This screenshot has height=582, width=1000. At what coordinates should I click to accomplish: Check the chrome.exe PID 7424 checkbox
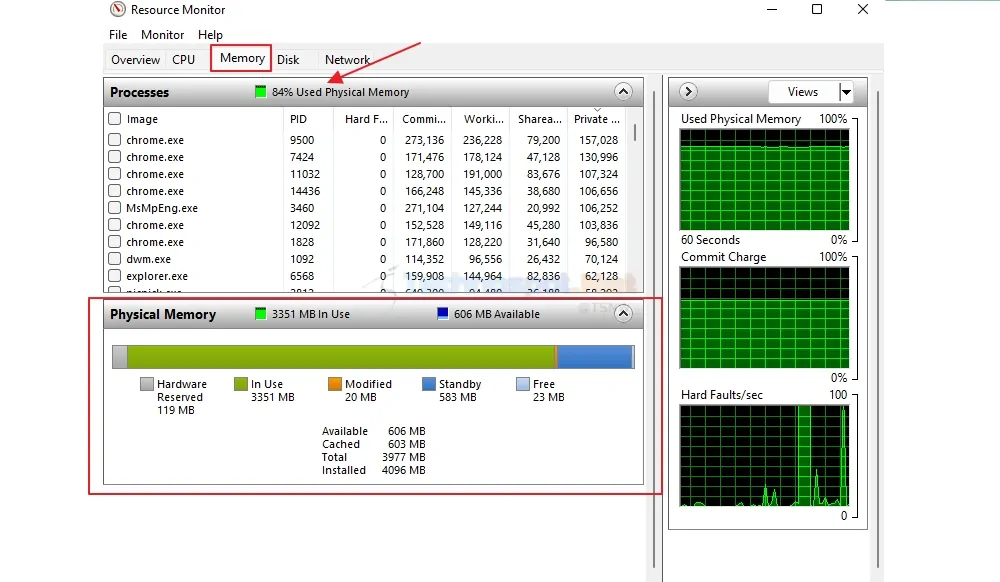[x=115, y=157]
